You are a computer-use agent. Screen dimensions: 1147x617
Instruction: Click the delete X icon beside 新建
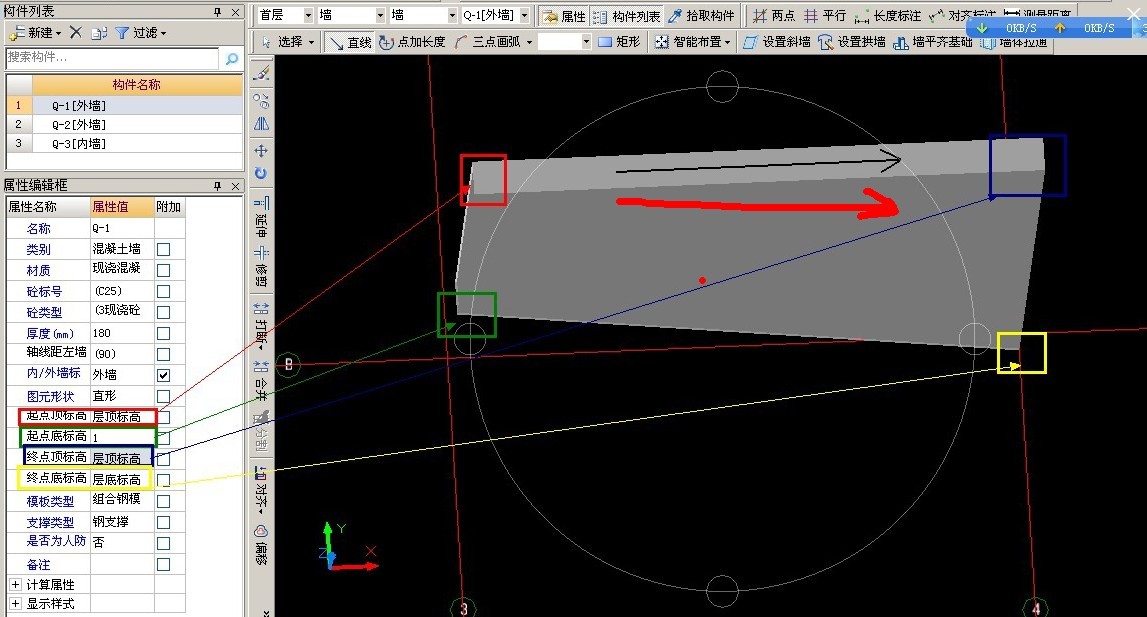coord(75,32)
